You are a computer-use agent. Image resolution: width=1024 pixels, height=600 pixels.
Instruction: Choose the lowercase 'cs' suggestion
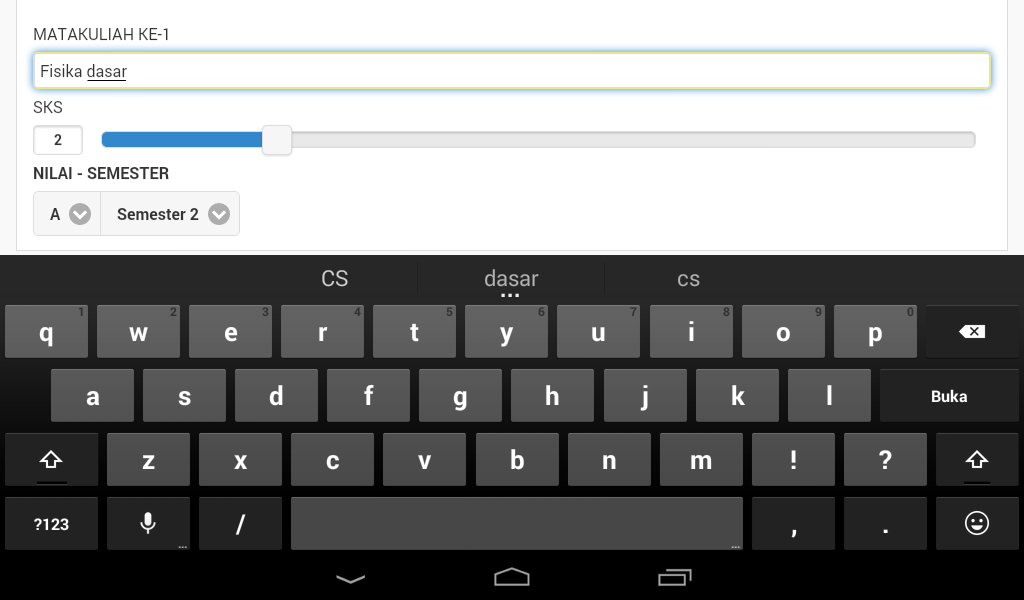[x=688, y=279]
